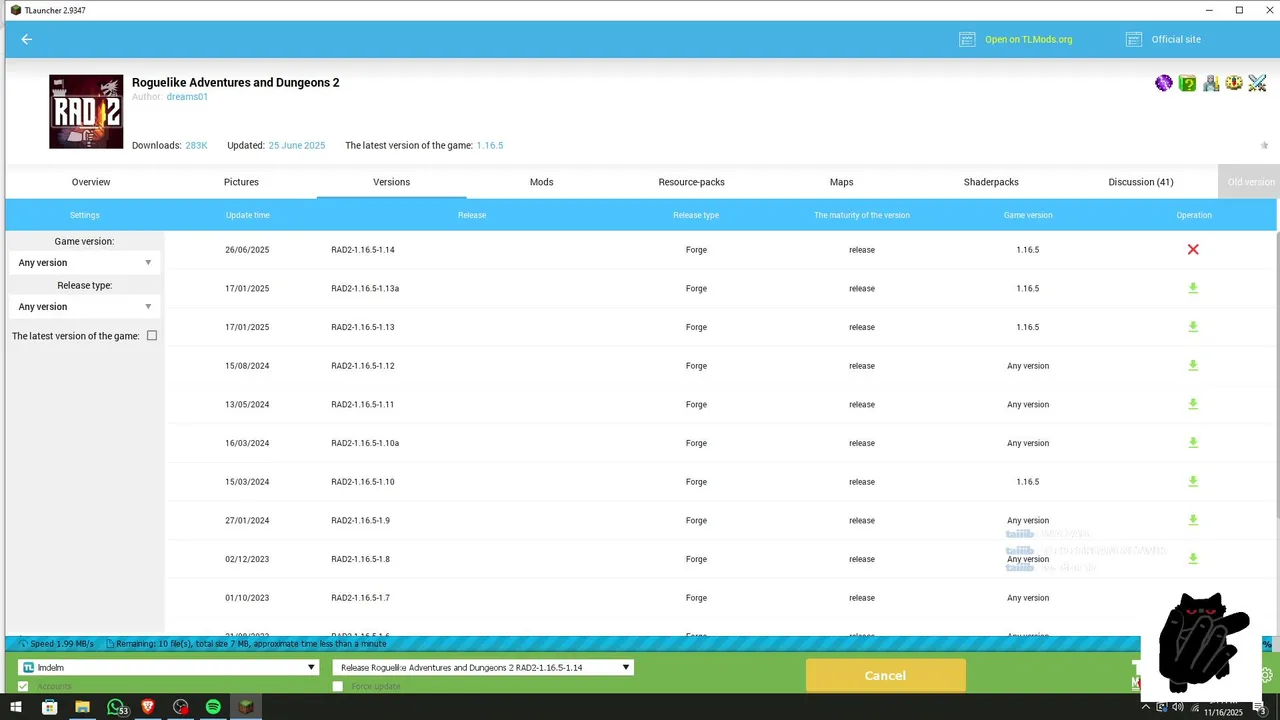Open the Resource-packs tab
Screen dimensions: 1280x720
pos(691,182)
